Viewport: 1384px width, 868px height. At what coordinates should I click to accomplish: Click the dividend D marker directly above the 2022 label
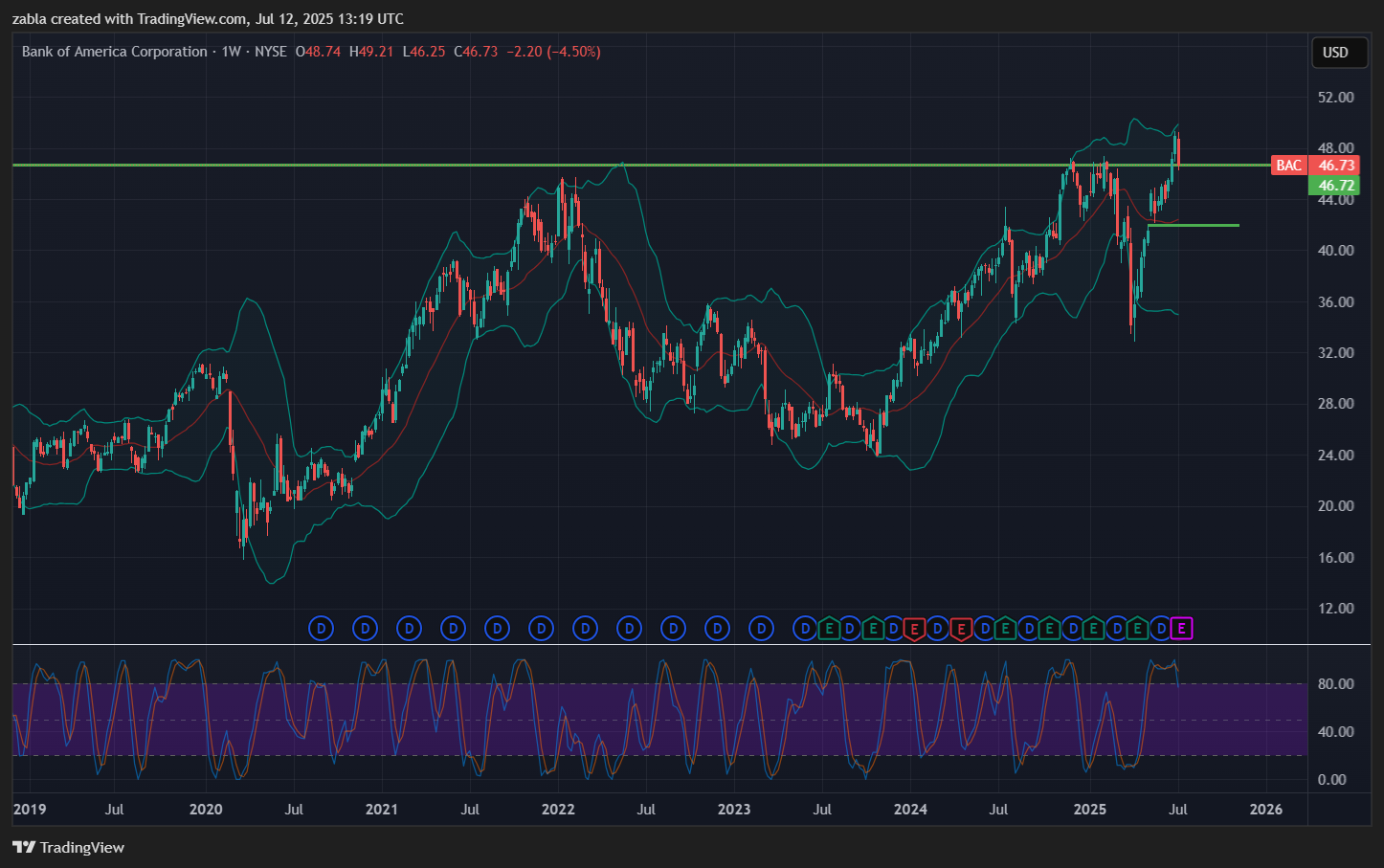541,629
